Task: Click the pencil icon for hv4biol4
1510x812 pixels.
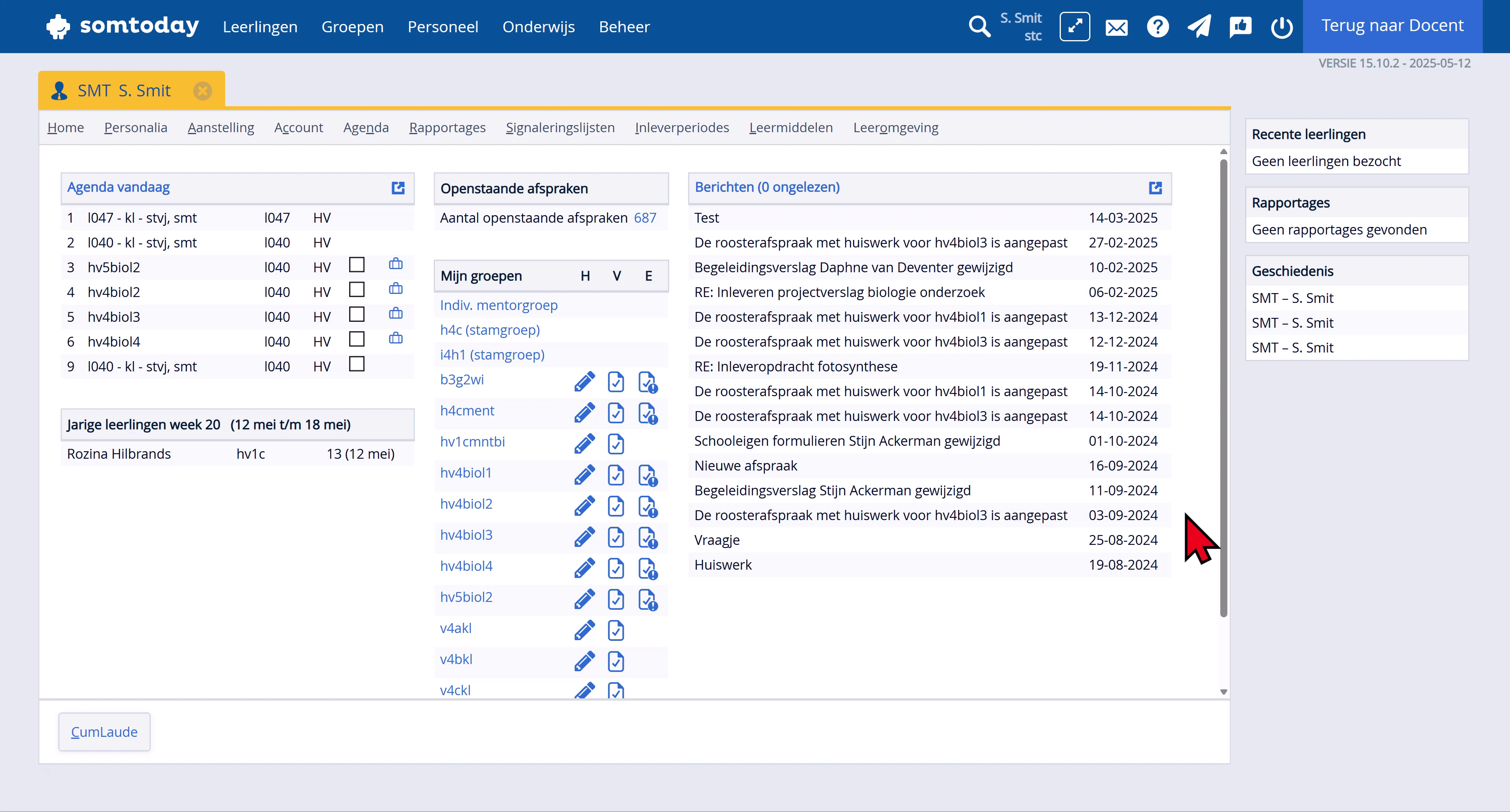Action: (x=585, y=568)
